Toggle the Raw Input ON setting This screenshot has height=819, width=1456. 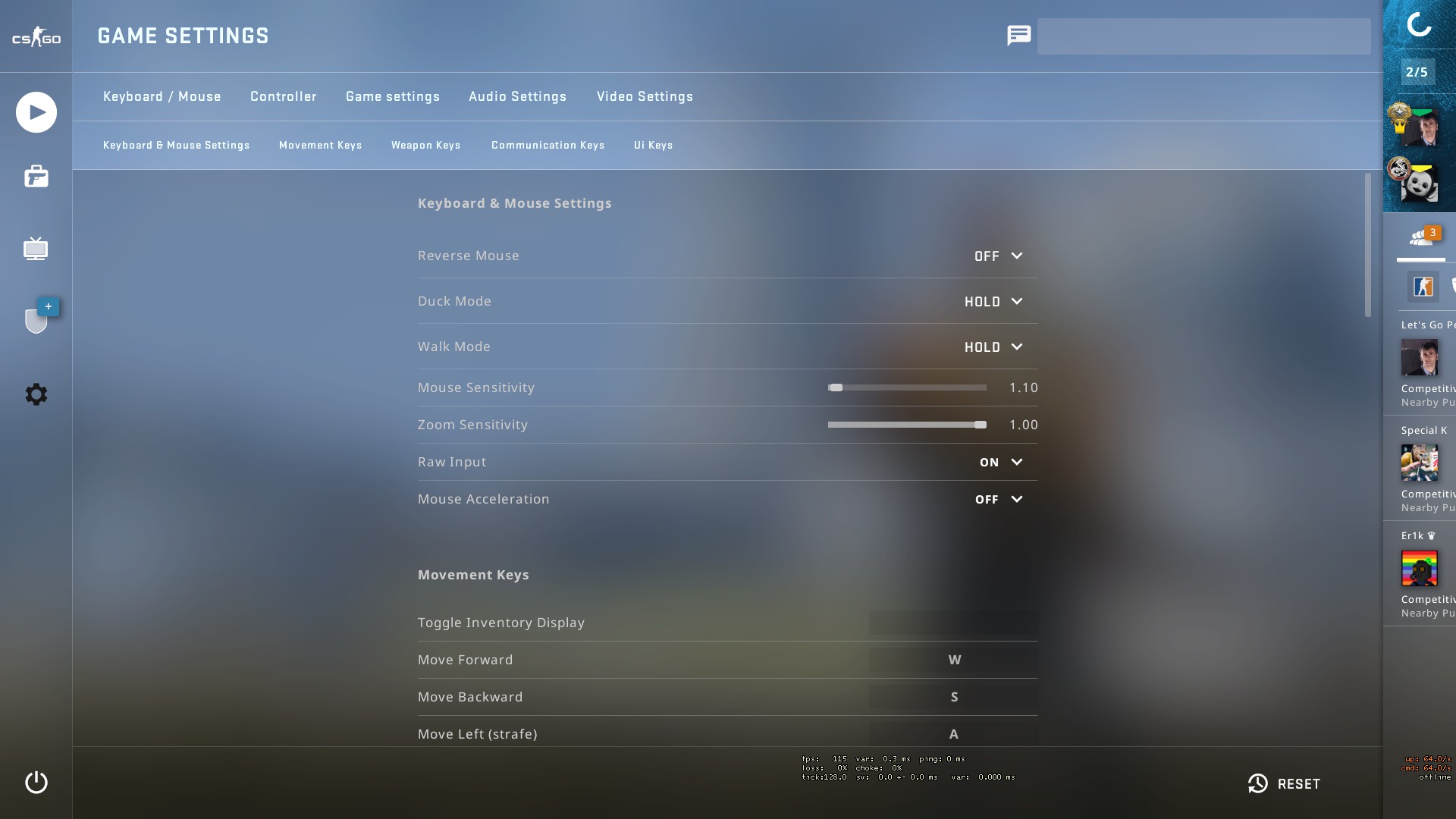[x=1000, y=462]
